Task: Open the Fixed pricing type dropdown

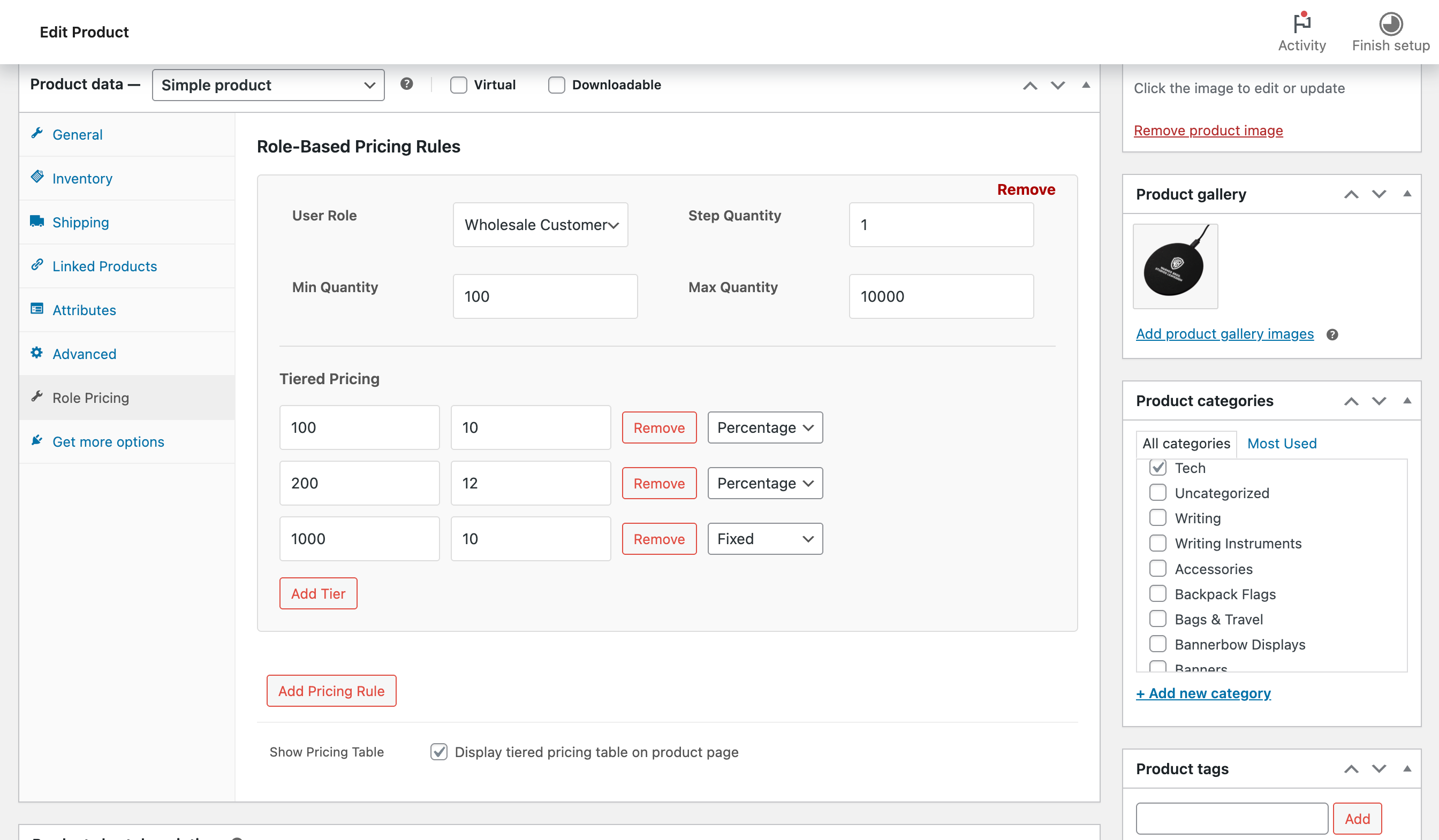Action: coord(764,538)
